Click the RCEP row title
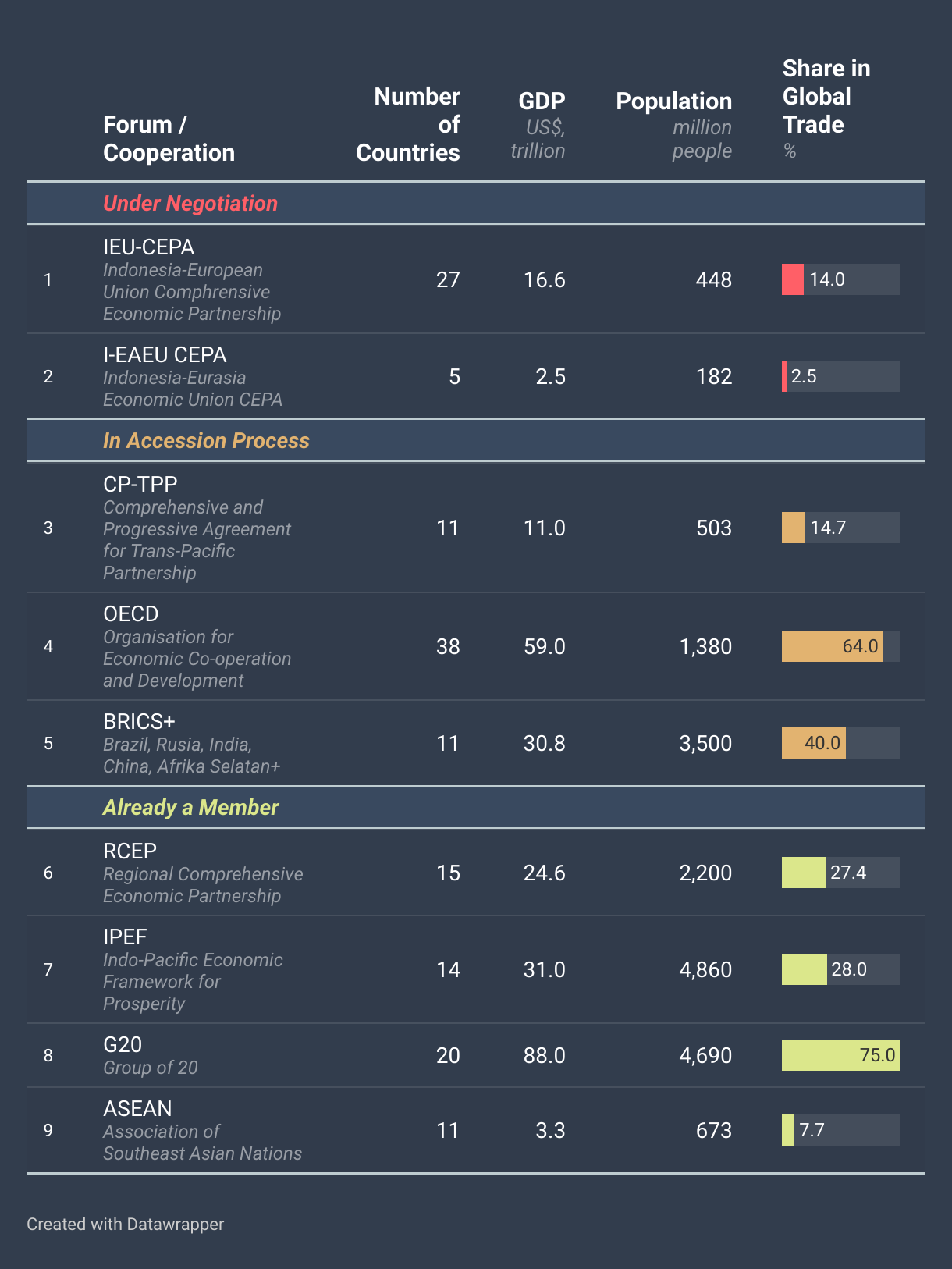 130,851
